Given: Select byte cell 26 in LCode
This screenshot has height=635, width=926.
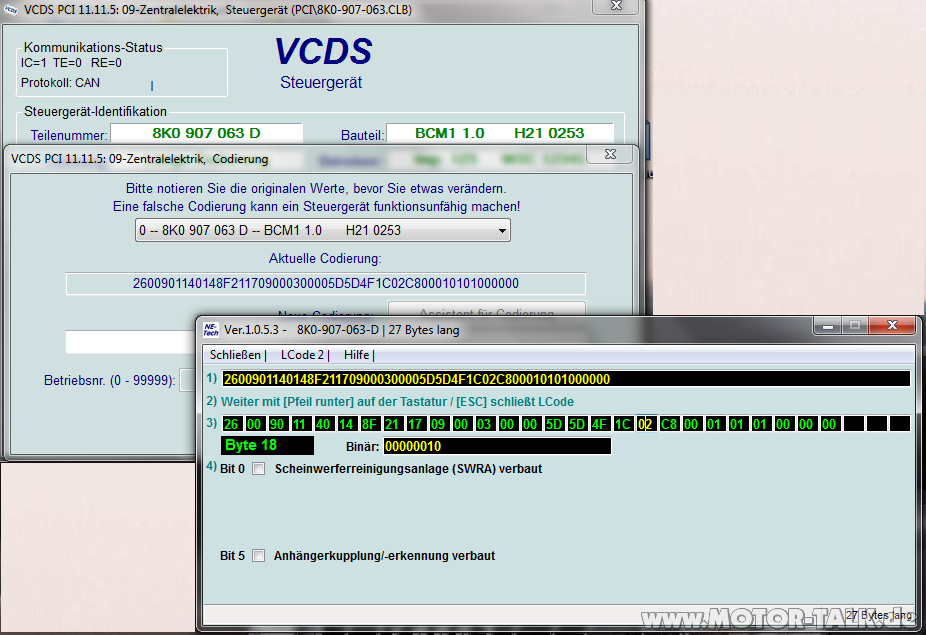Looking at the screenshot, I should [232, 424].
